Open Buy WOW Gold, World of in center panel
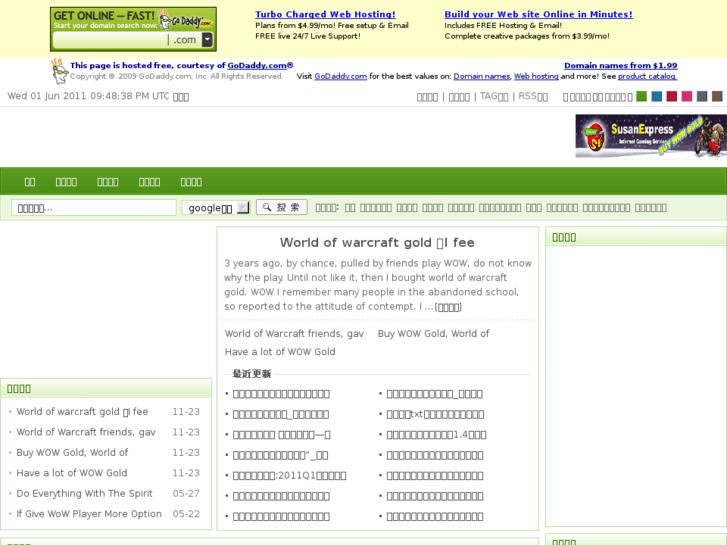 (433, 333)
